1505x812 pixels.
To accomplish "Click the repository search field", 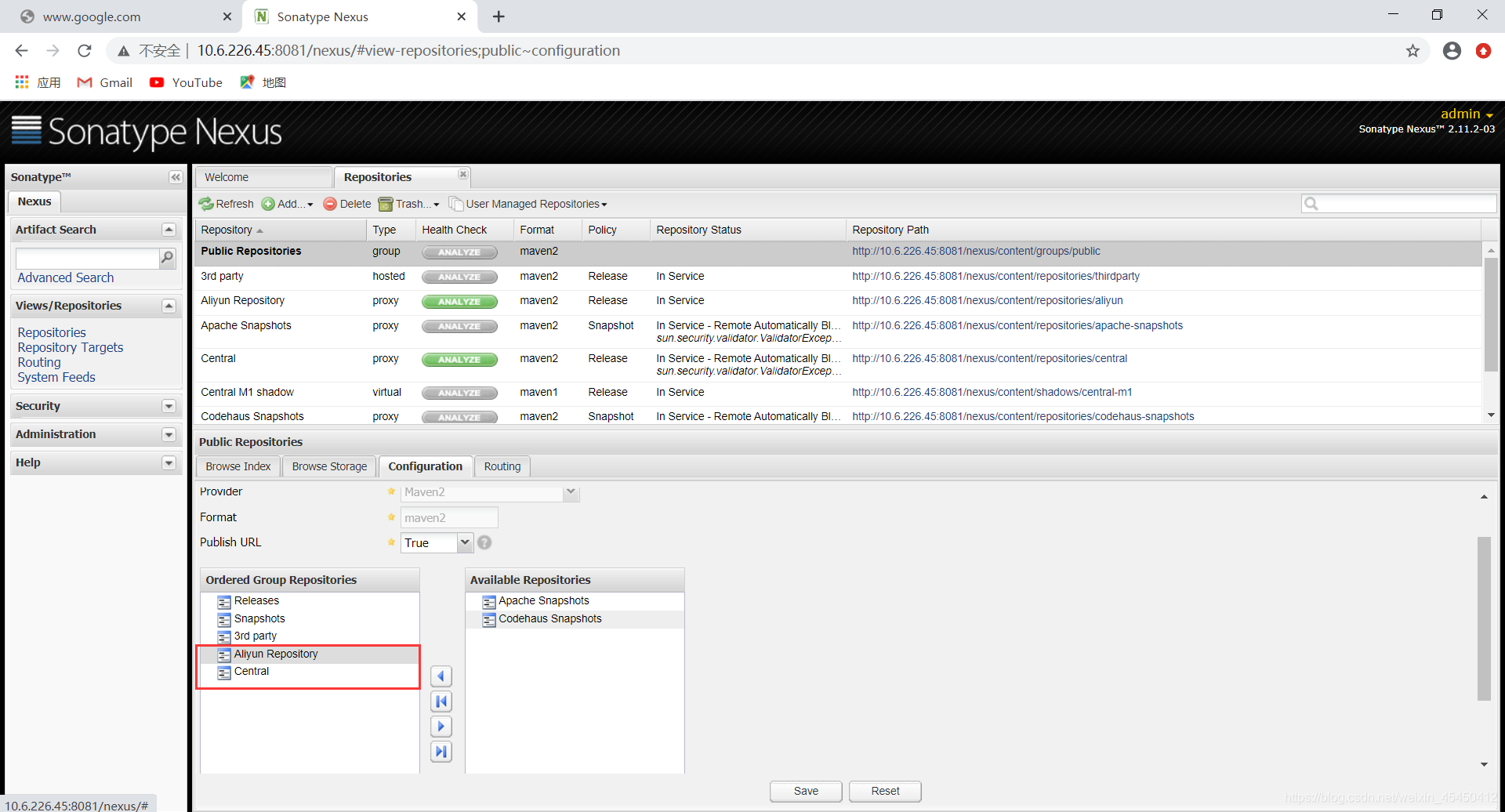I will (1399, 204).
